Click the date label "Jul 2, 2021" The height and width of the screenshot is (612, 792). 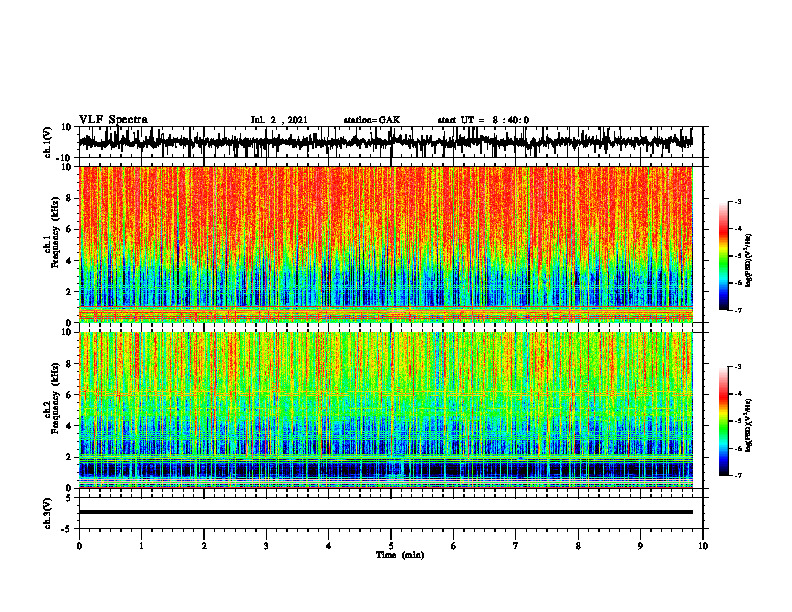(279, 120)
